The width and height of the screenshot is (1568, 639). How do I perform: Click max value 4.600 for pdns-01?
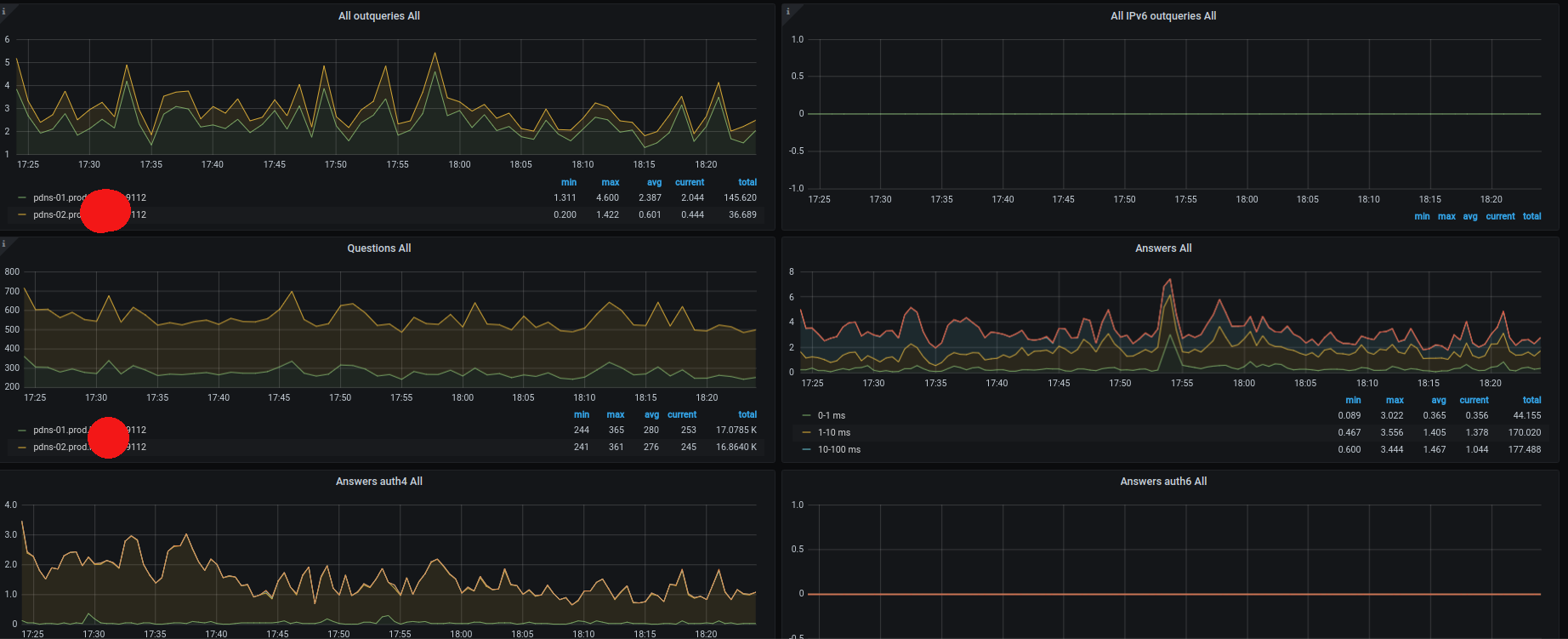[607, 197]
